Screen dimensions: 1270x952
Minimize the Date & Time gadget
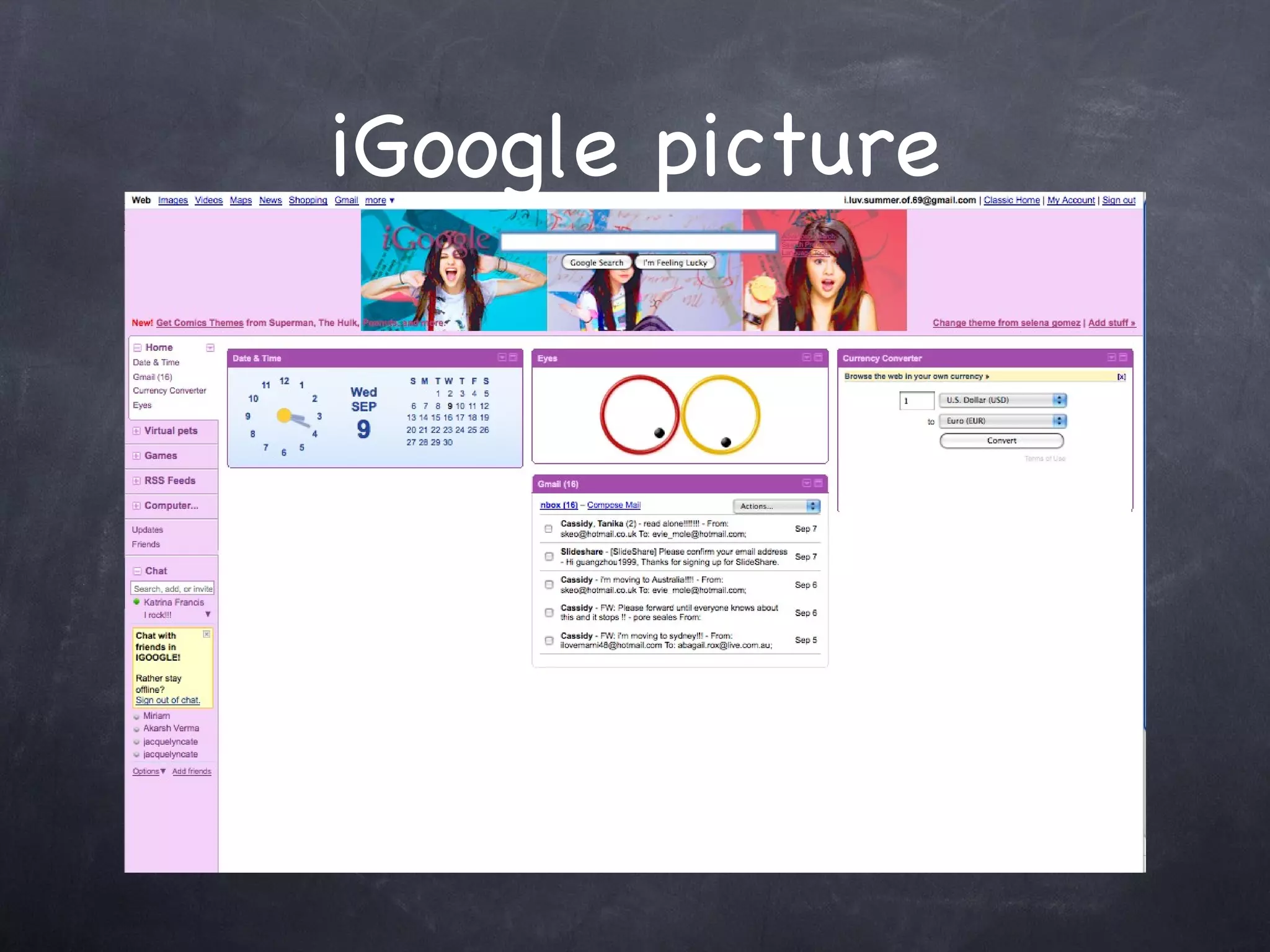coord(513,358)
